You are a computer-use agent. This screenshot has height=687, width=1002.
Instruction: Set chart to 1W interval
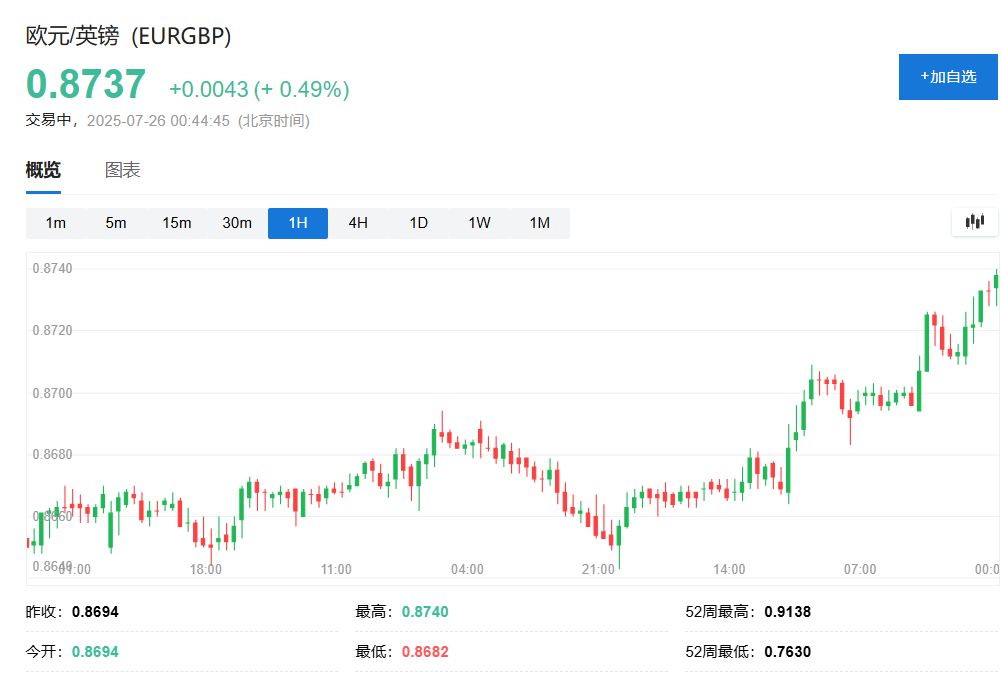point(479,223)
